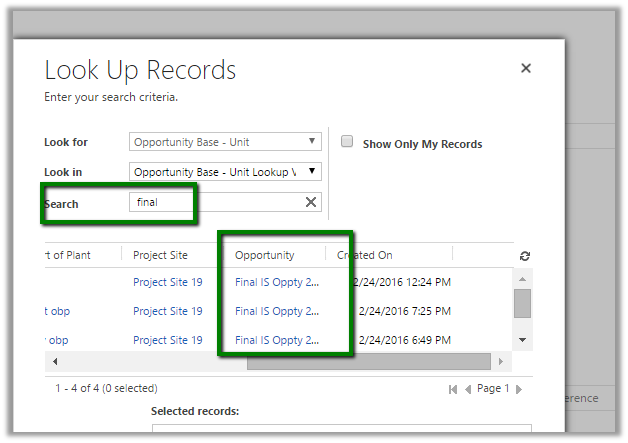Sort by Opportunity column header
This screenshot has height=443, width=628.
point(265,255)
